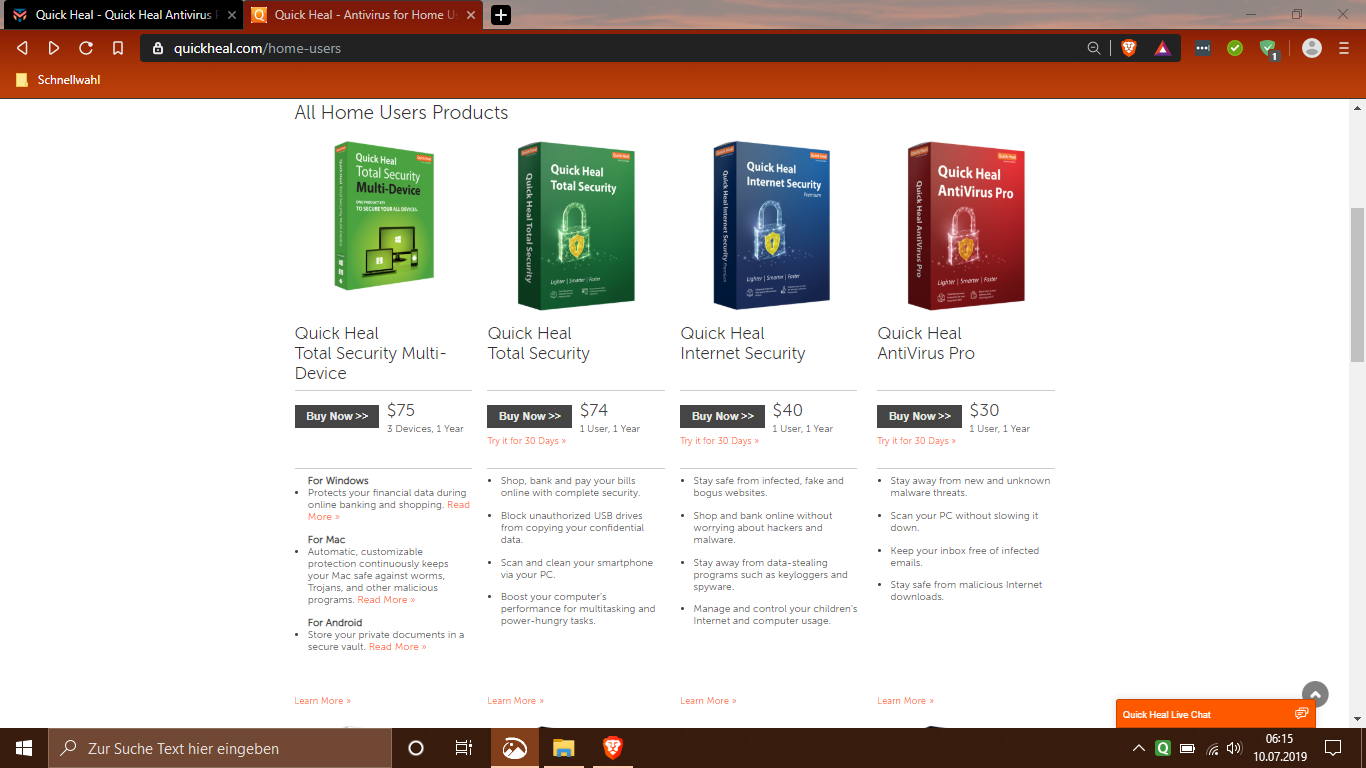The image size is (1366, 768).
Task: Open the user profile avatar menu
Action: (x=1312, y=48)
